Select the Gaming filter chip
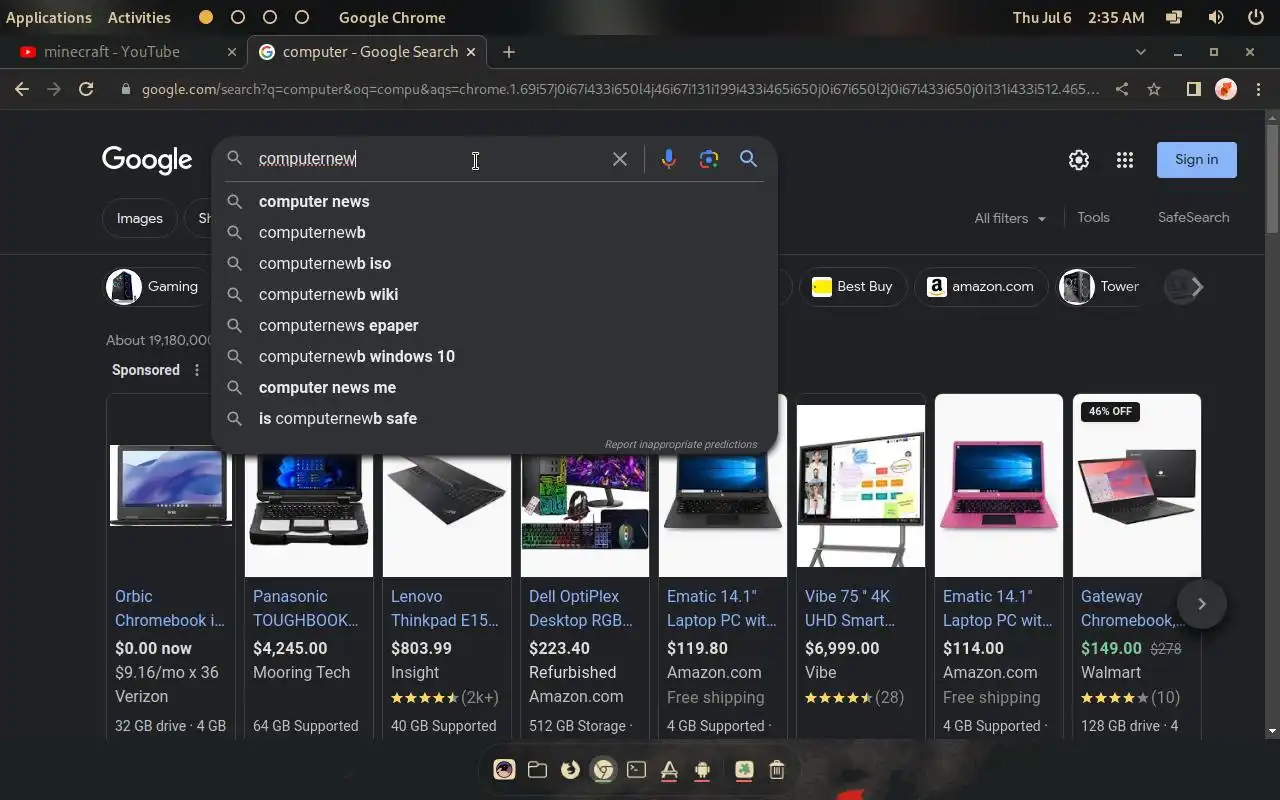 point(156,286)
